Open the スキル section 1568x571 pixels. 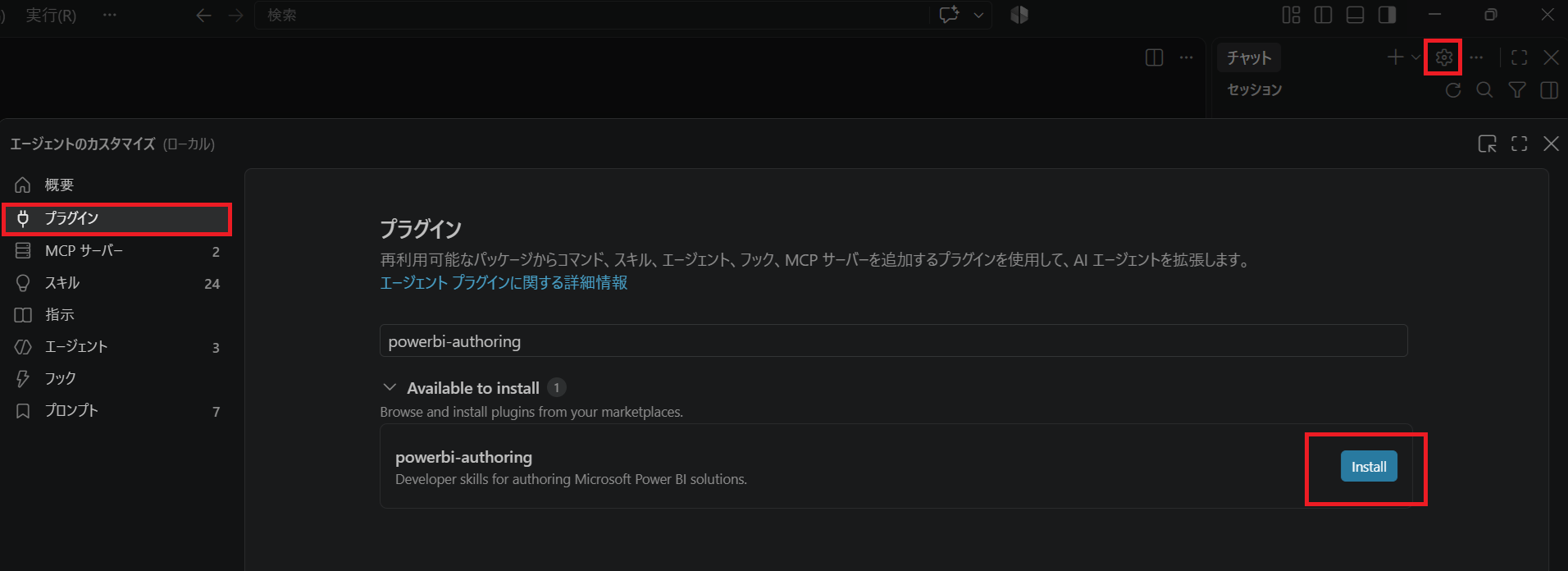tap(117, 283)
